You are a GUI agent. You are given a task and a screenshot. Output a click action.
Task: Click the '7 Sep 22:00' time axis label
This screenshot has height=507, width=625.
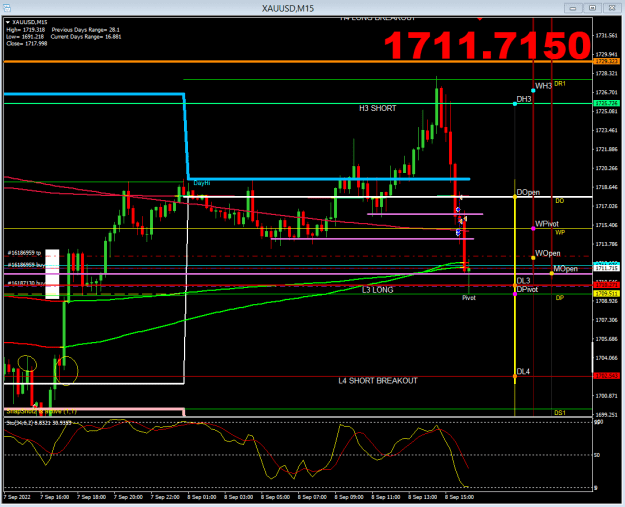pyautogui.click(x=165, y=497)
